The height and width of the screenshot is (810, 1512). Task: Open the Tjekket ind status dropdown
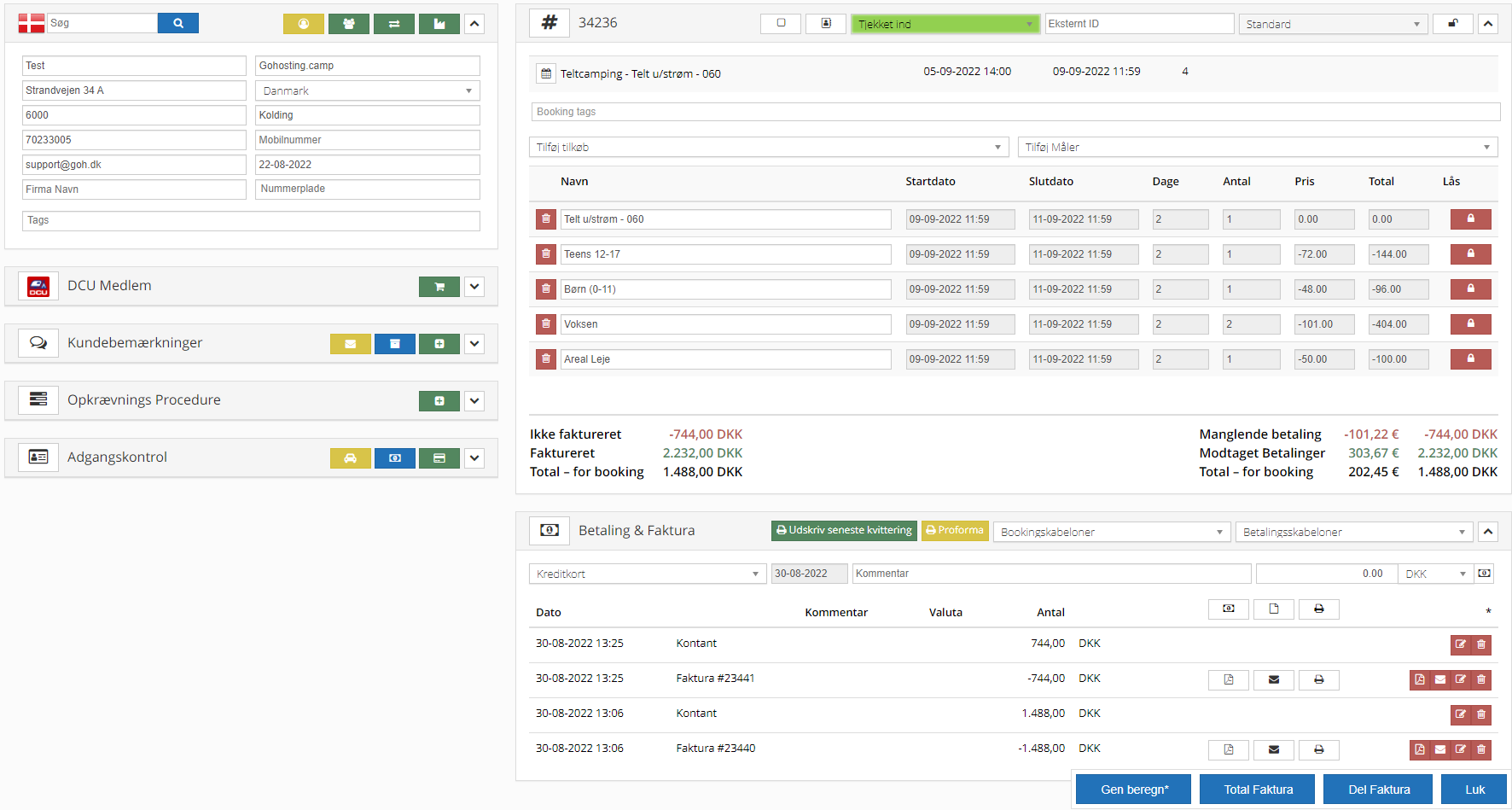click(945, 24)
